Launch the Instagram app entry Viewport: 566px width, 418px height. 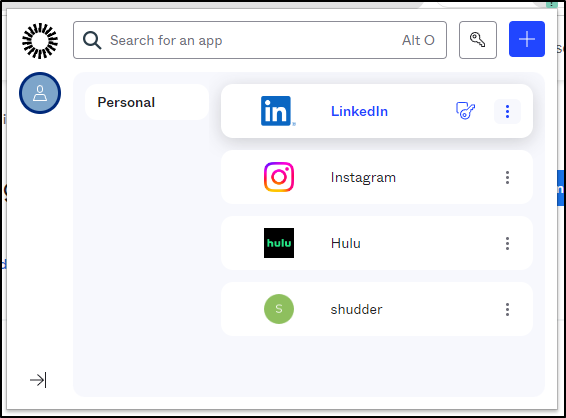pyautogui.click(x=376, y=177)
